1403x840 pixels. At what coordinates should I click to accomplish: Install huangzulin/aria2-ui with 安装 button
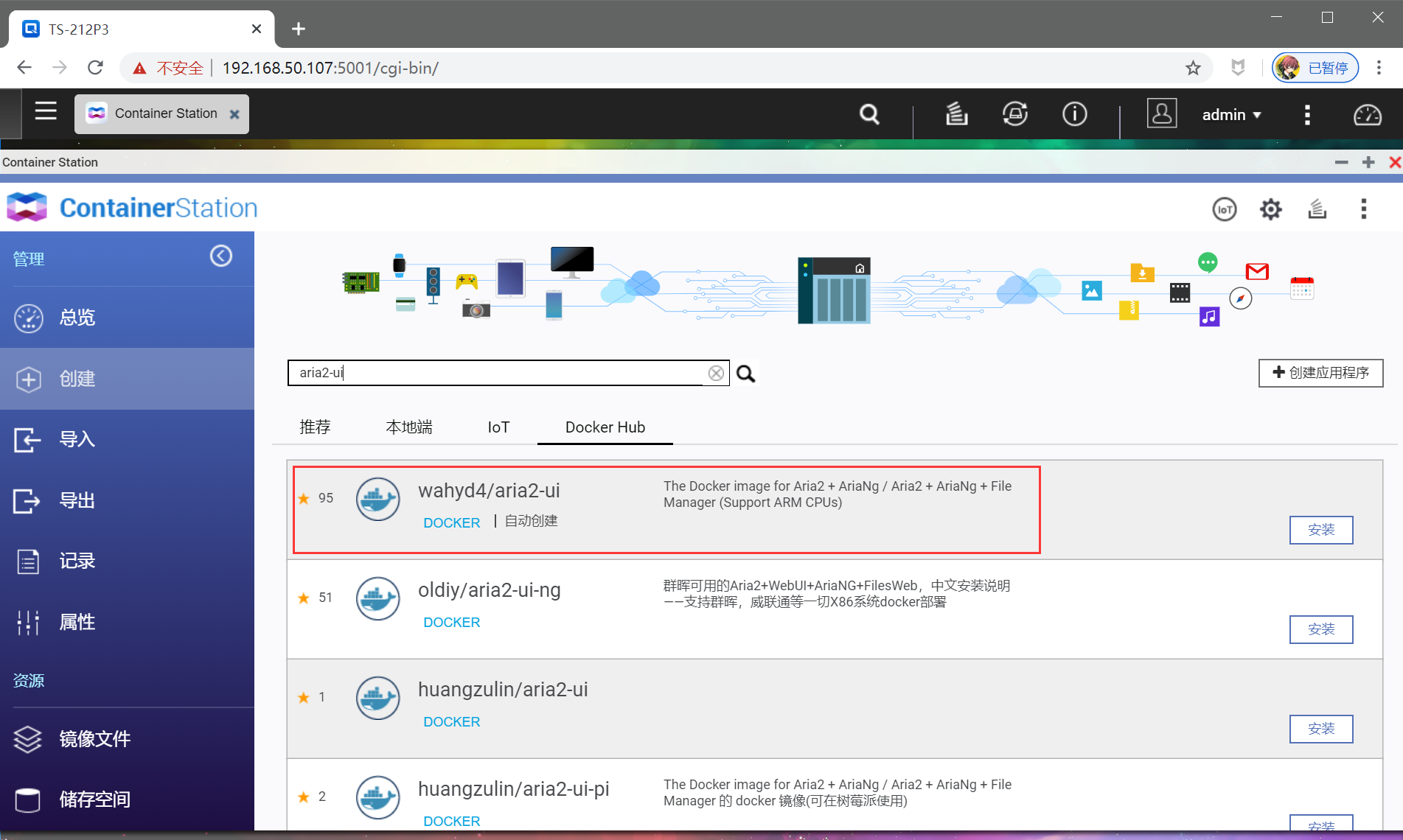click(x=1321, y=729)
